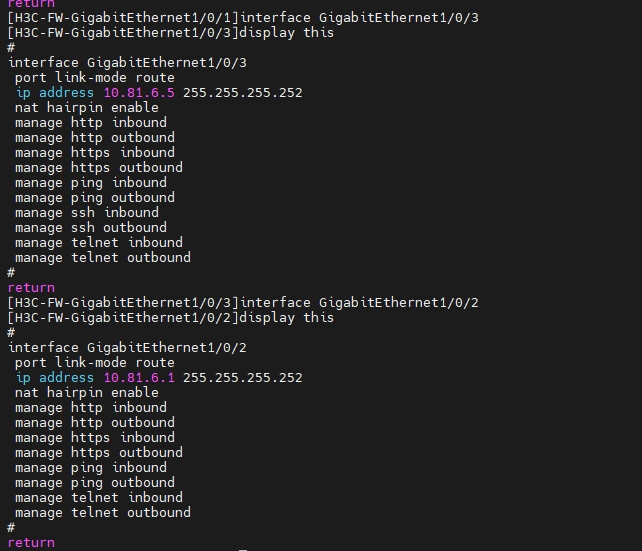Click "manage http inbound" in GigabitEthernet1/0/3 section
Image resolution: width=642 pixels, height=551 pixels.
90,123
